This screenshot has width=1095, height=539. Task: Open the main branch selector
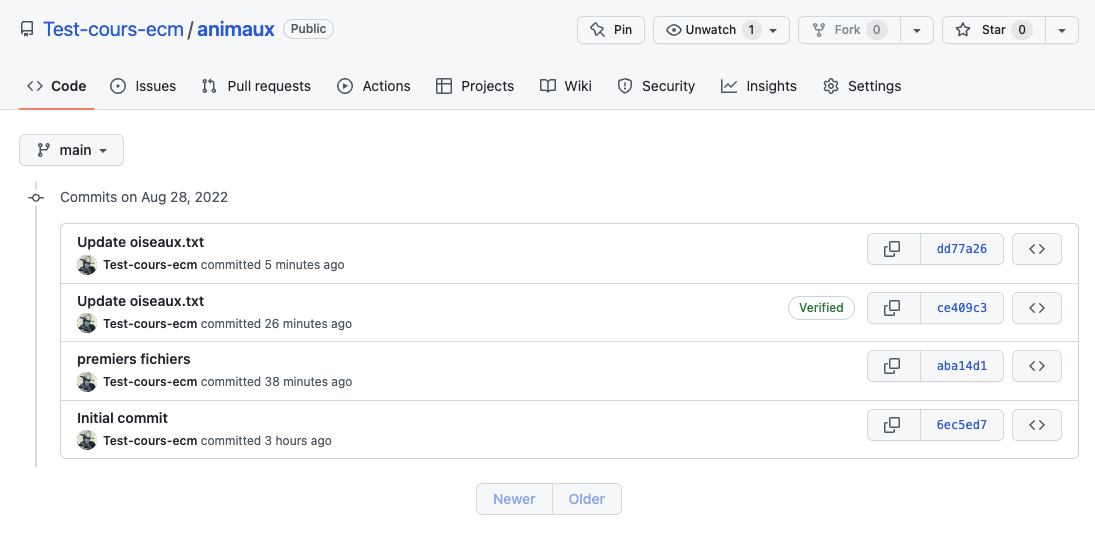71,150
